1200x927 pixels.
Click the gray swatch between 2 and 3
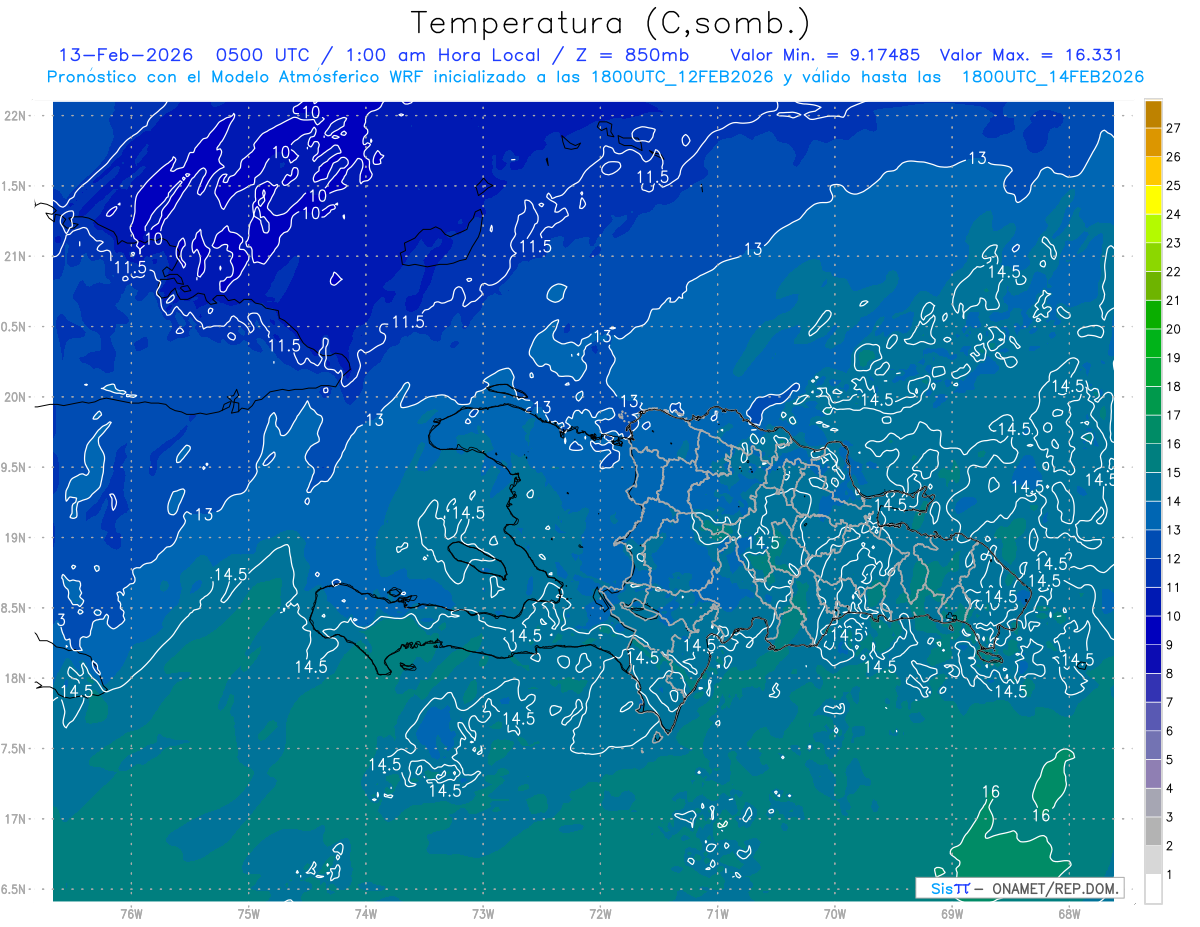tap(1153, 831)
